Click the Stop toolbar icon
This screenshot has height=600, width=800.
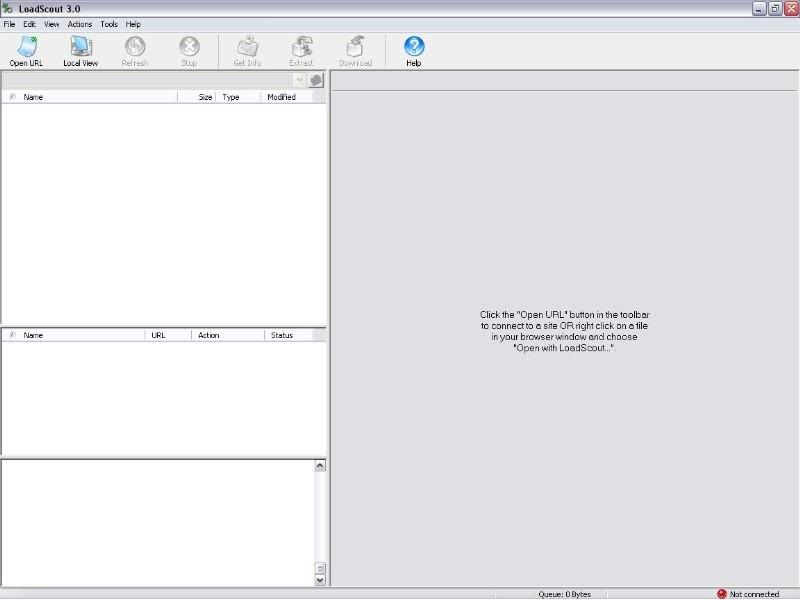[189, 51]
